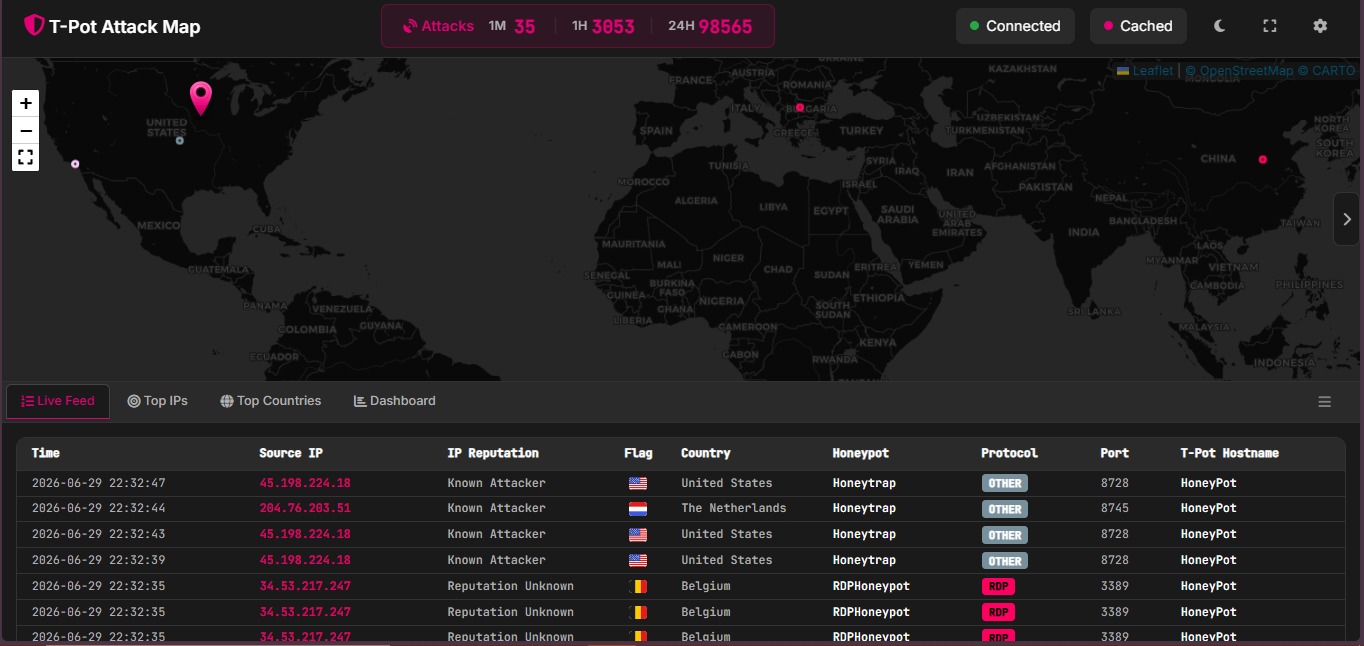Open the OpenStreetMap attribution link

coord(1239,71)
